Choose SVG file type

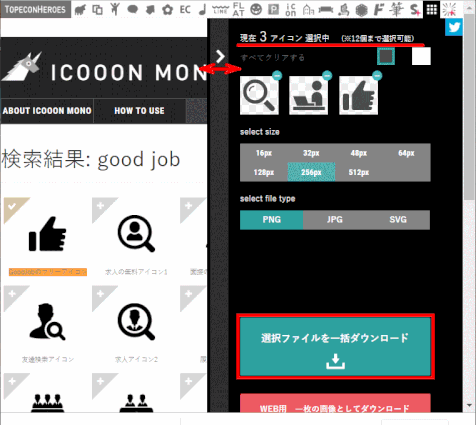click(398, 220)
